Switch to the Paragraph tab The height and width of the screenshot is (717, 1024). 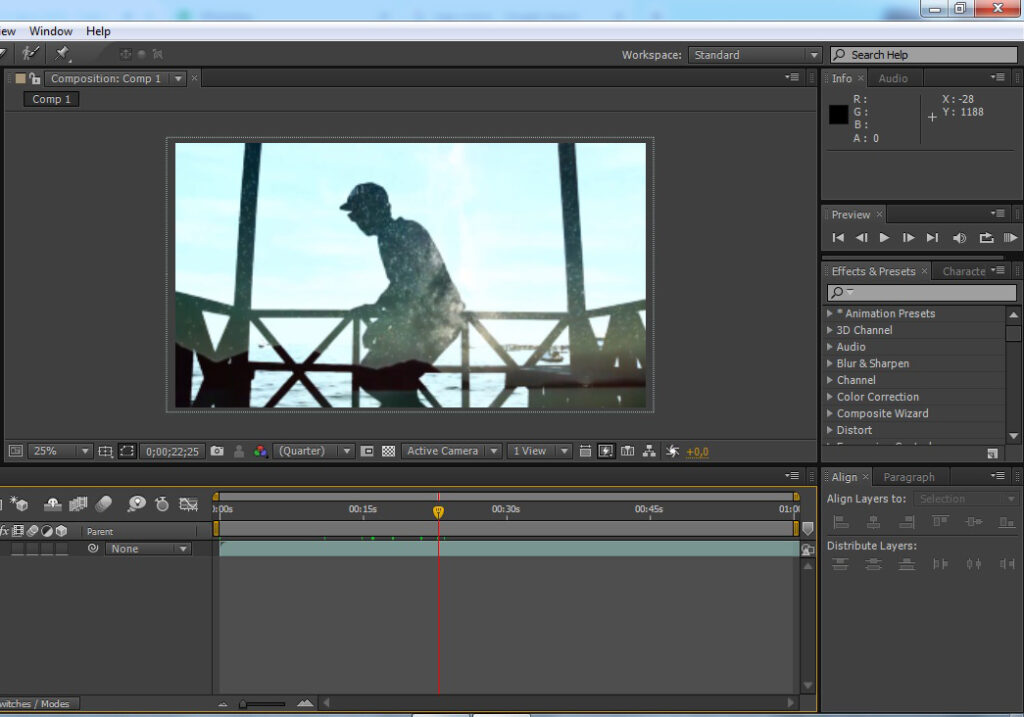point(909,477)
